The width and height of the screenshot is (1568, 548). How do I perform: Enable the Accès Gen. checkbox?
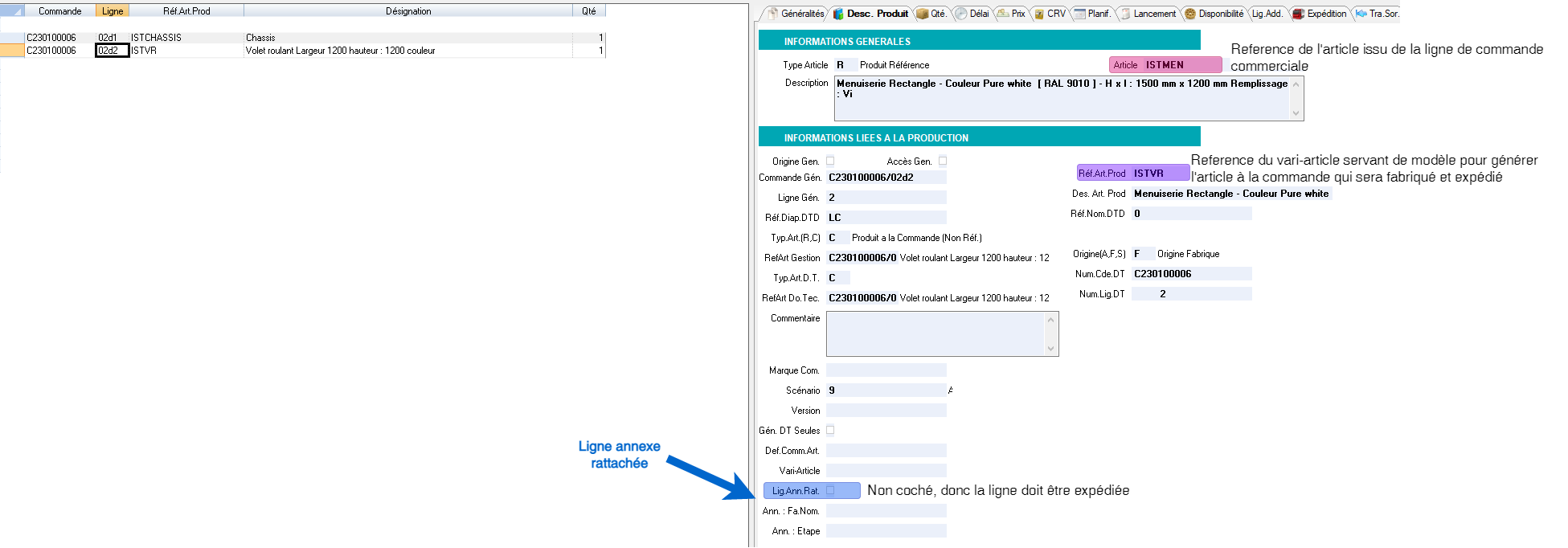point(943,161)
